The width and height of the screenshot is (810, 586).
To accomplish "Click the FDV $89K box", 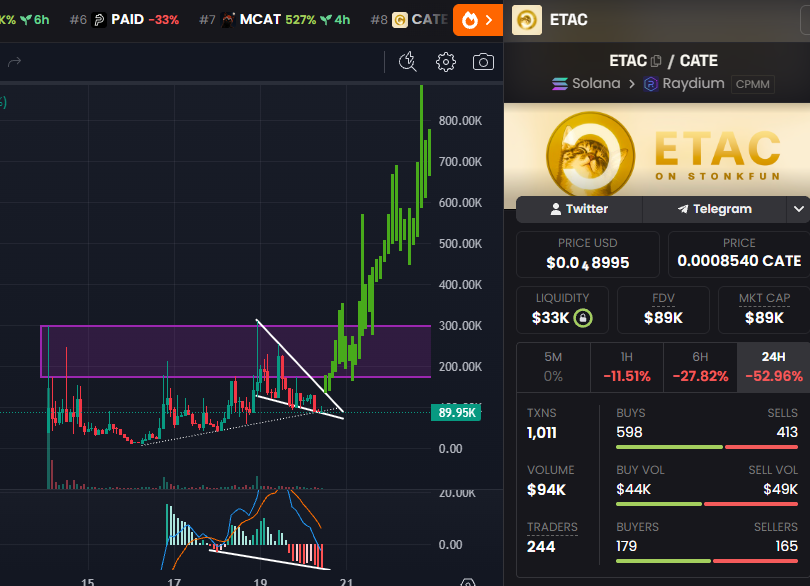I will click(x=663, y=310).
